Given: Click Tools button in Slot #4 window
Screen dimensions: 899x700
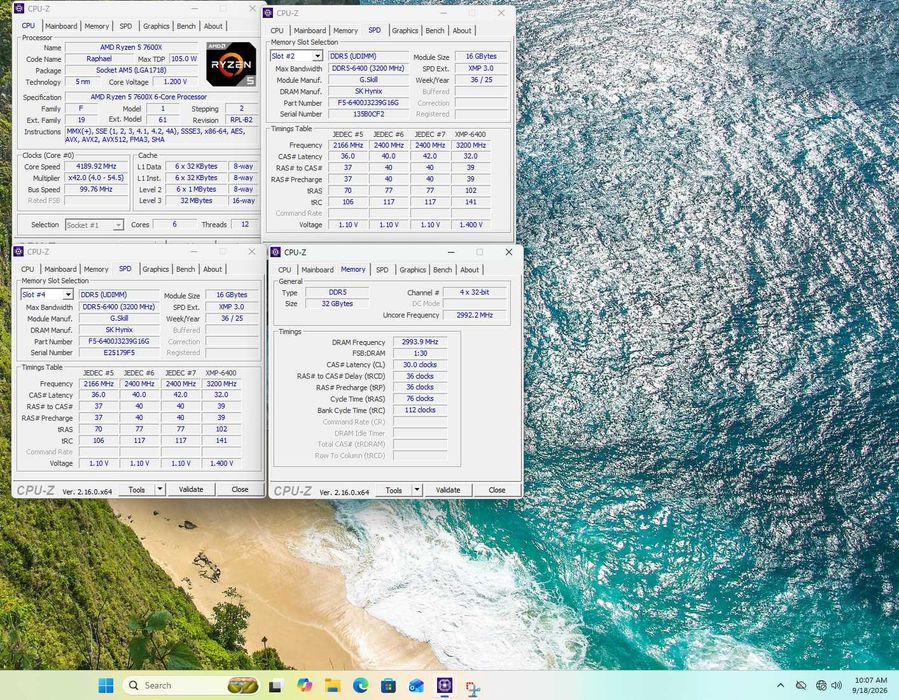Looking at the screenshot, I should (136, 489).
